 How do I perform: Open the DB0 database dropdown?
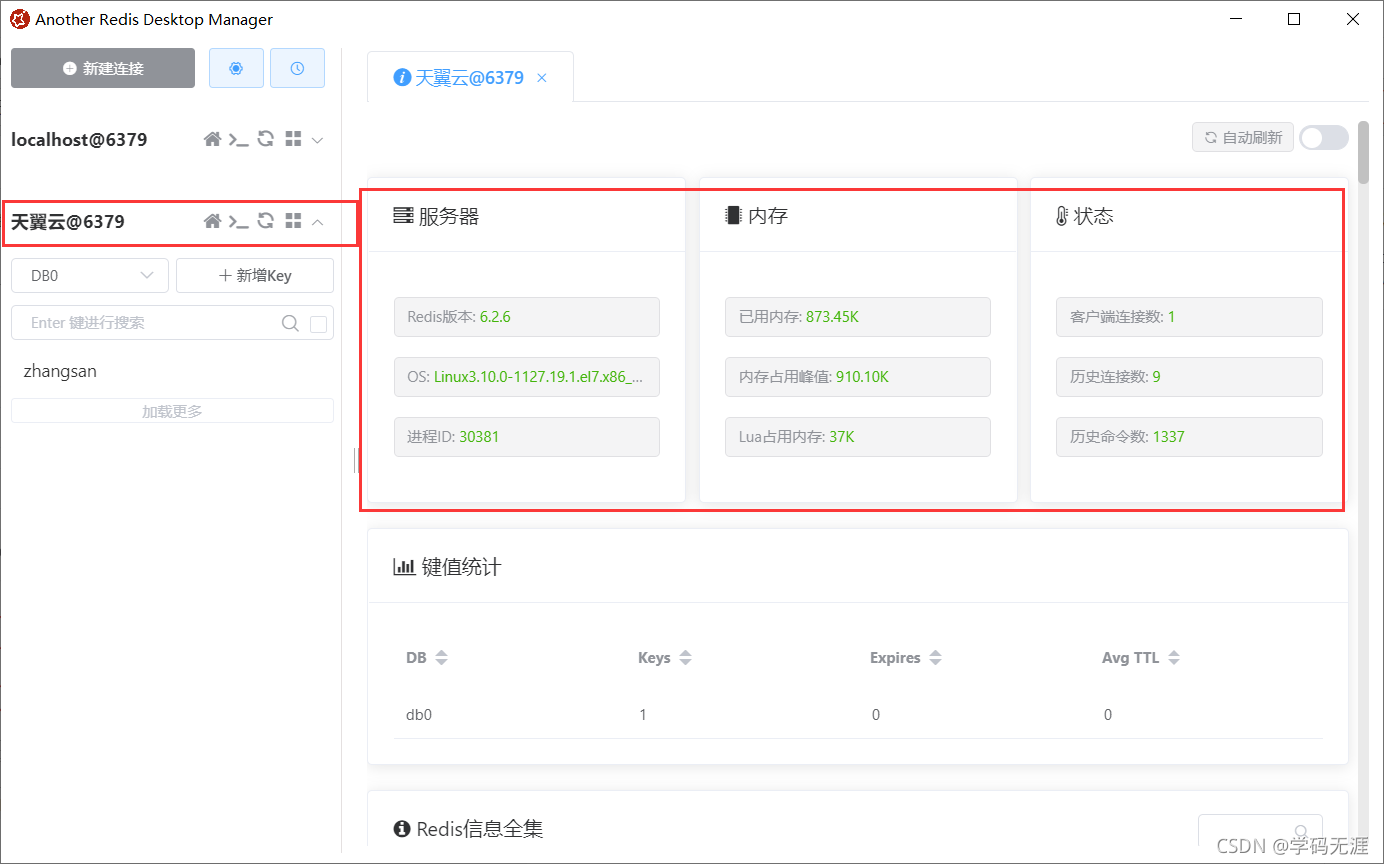pyautogui.click(x=90, y=275)
